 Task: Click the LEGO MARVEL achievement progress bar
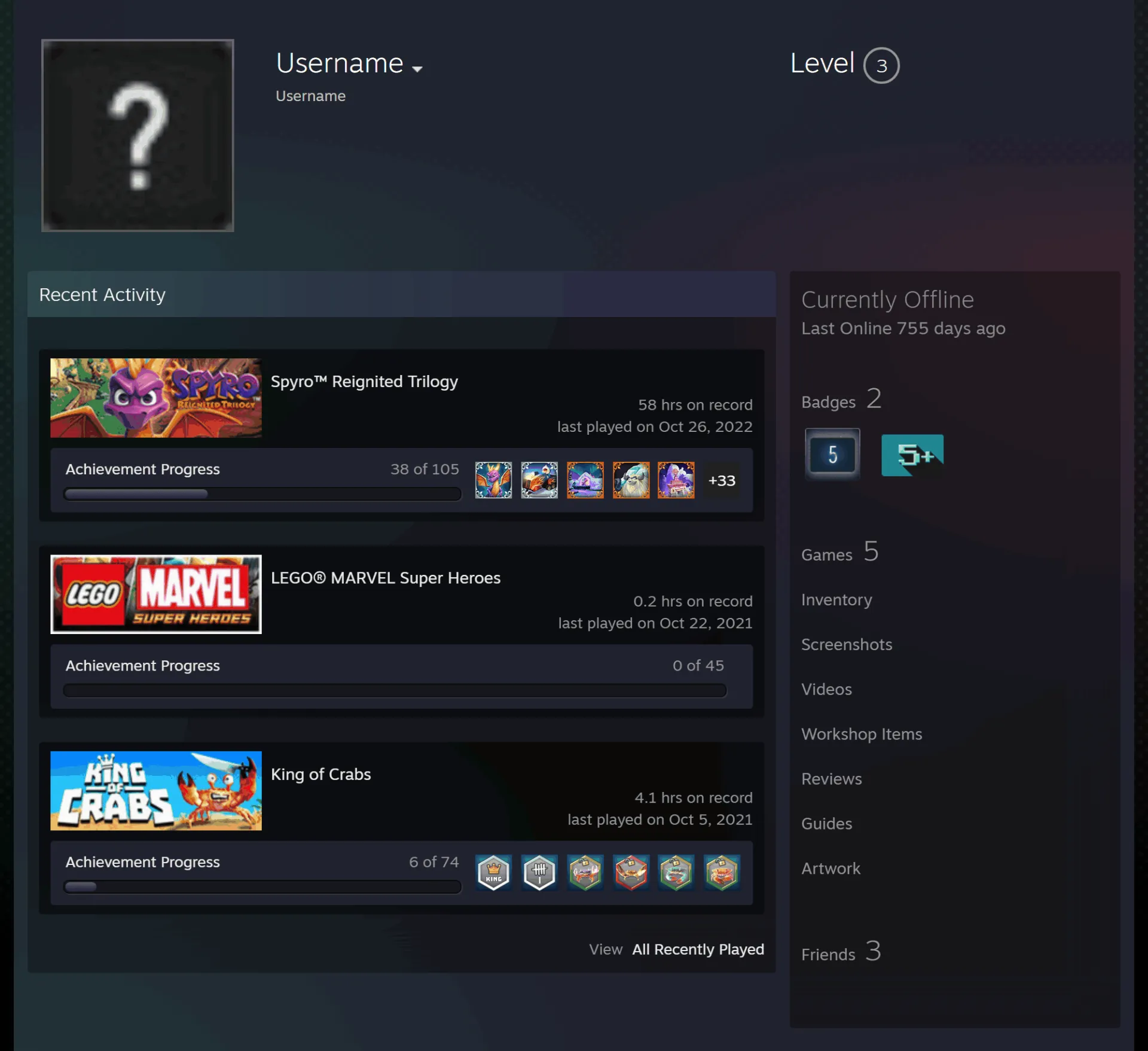[395, 690]
